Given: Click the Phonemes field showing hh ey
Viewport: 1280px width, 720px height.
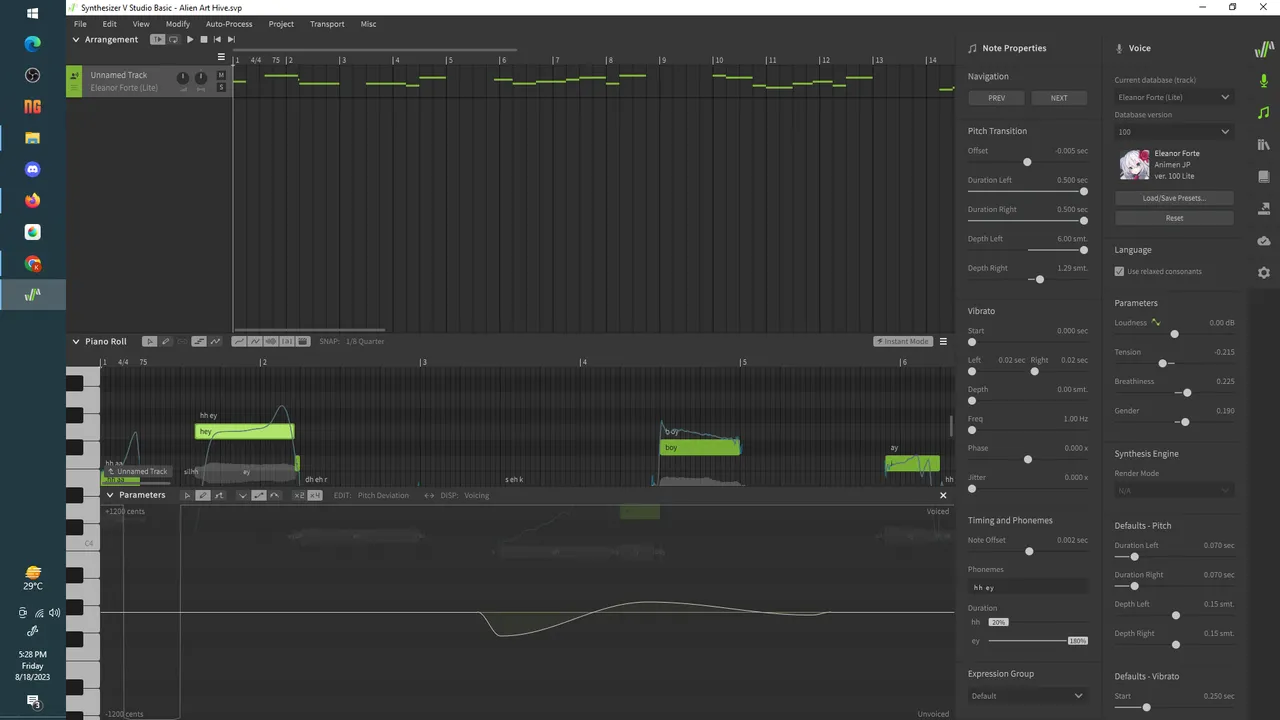Looking at the screenshot, I should (x=1027, y=588).
